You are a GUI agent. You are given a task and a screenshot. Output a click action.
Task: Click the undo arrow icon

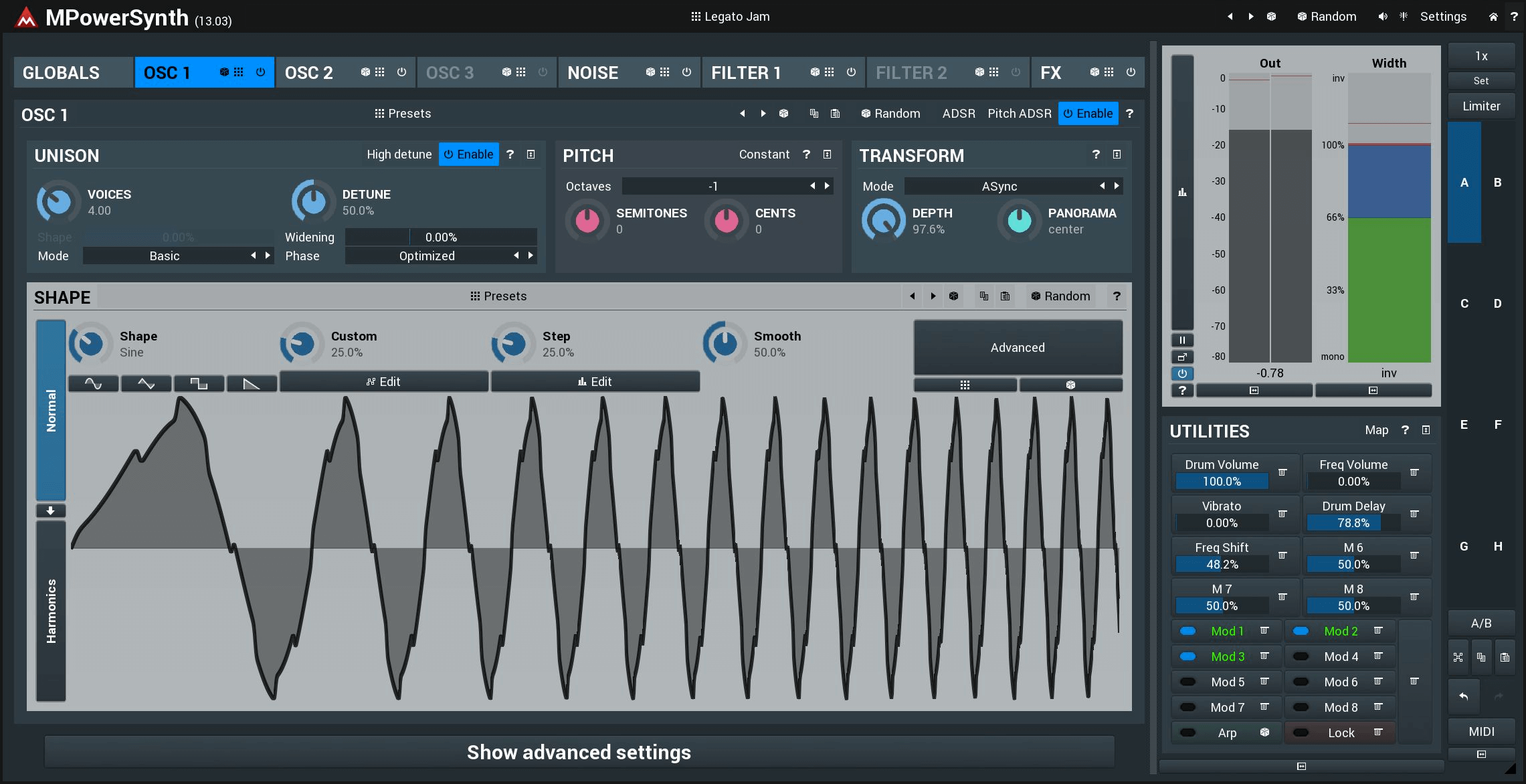(1463, 696)
